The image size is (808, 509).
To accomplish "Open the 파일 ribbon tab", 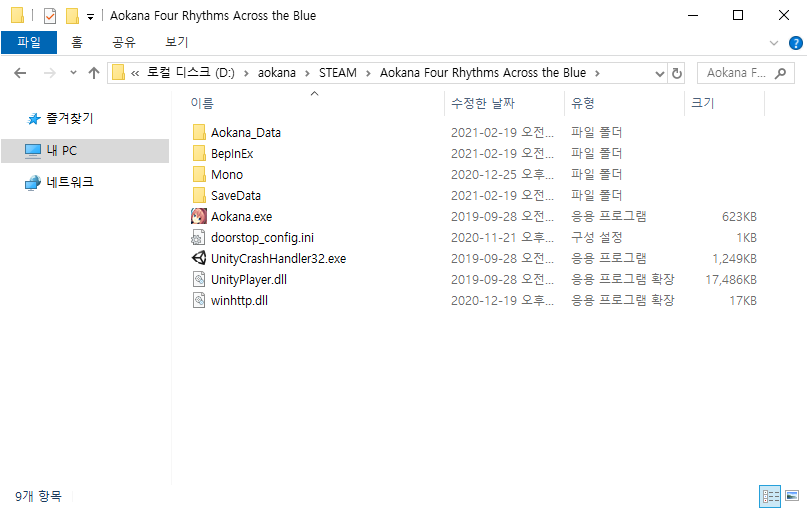I will (x=29, y=42).
